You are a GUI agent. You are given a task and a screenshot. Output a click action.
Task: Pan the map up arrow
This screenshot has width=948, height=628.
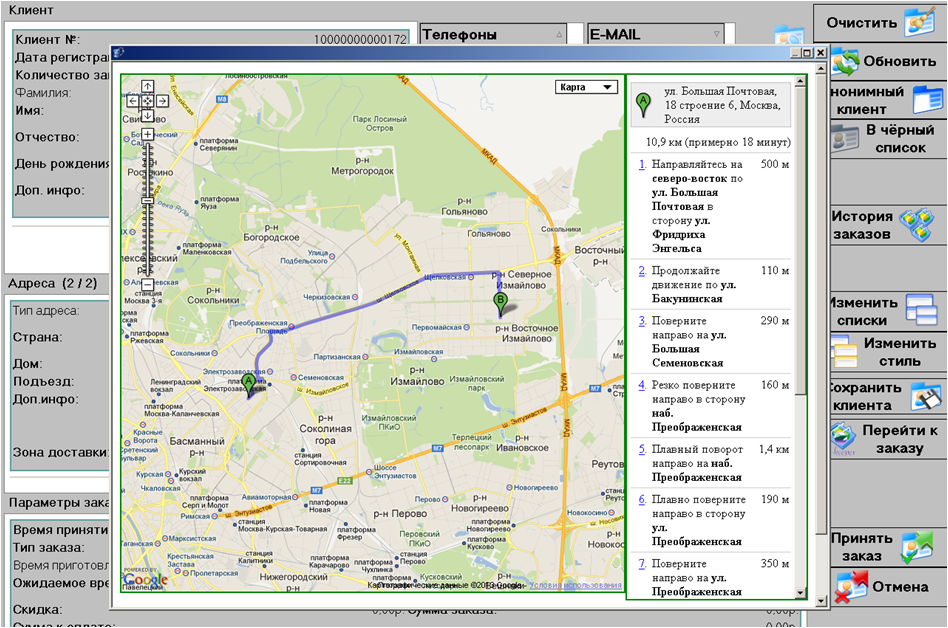148,86
